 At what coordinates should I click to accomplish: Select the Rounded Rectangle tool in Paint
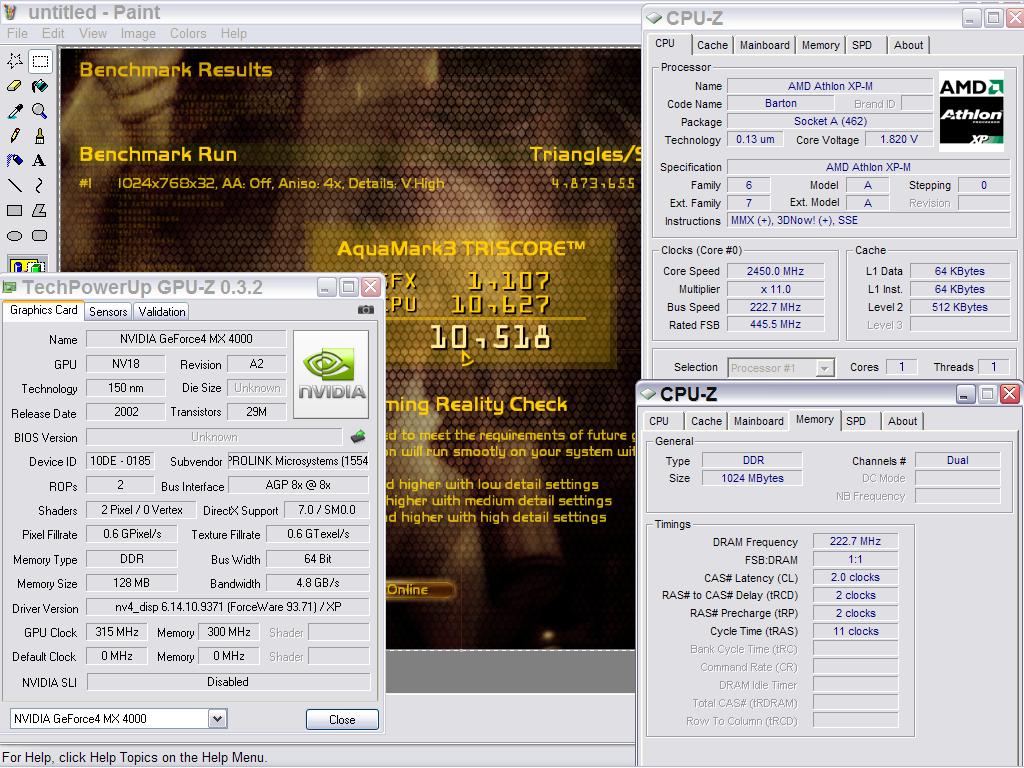[40, 235]
